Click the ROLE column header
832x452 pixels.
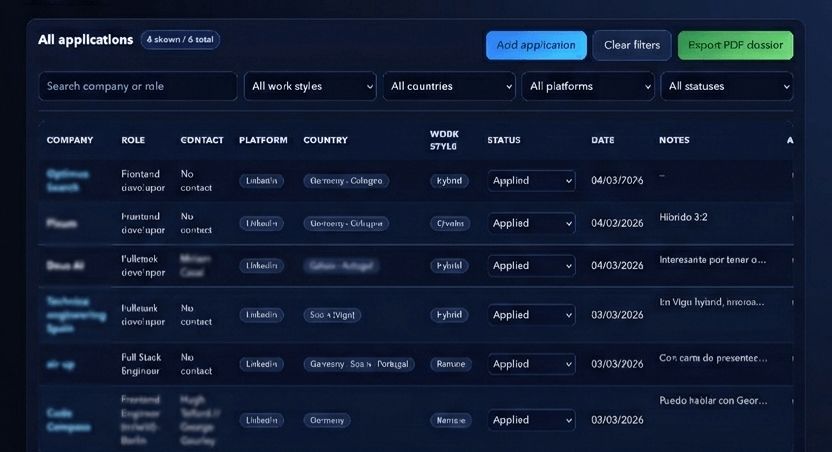(133, 140)
